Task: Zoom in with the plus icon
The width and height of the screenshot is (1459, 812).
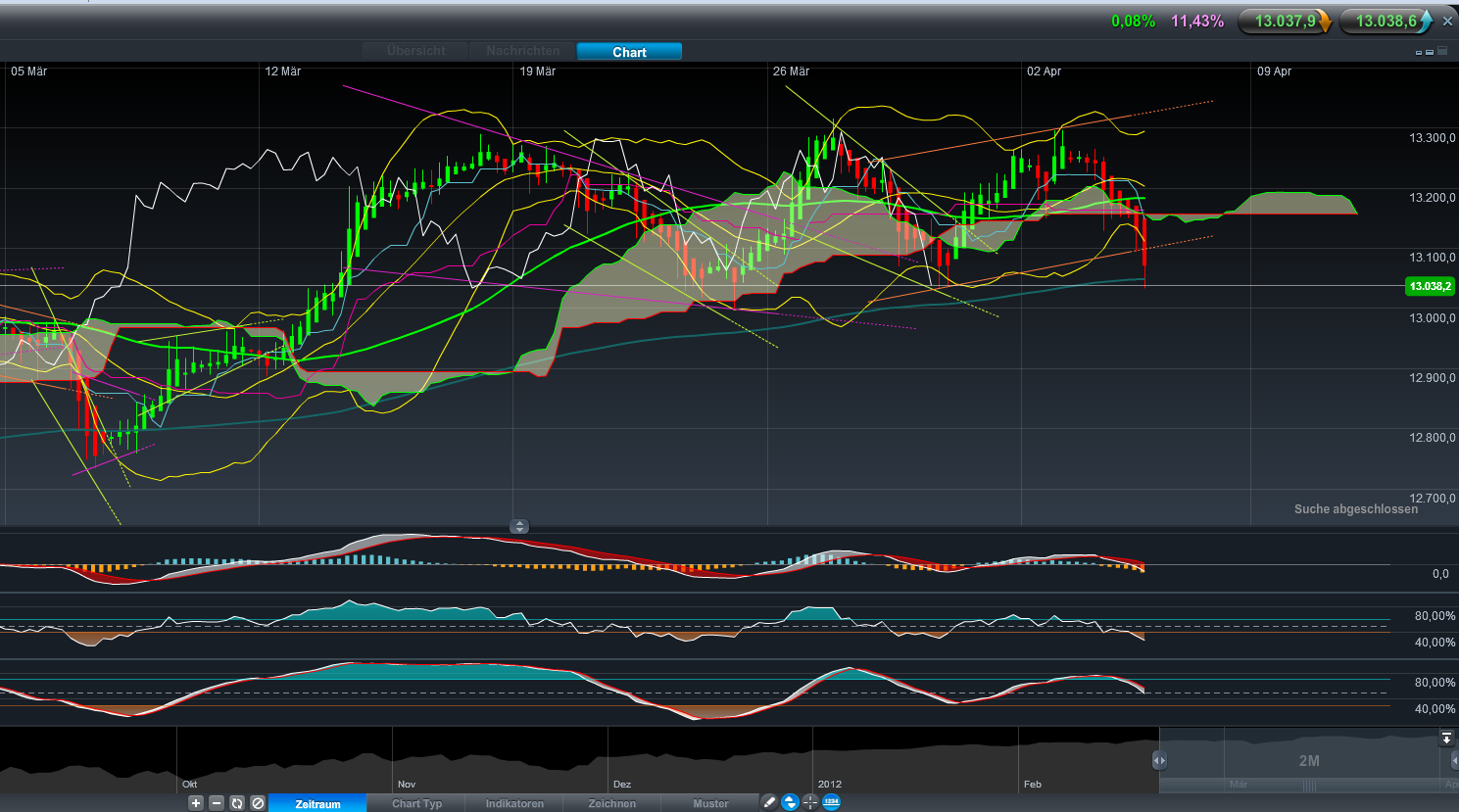Action: (x=196, y=803)
